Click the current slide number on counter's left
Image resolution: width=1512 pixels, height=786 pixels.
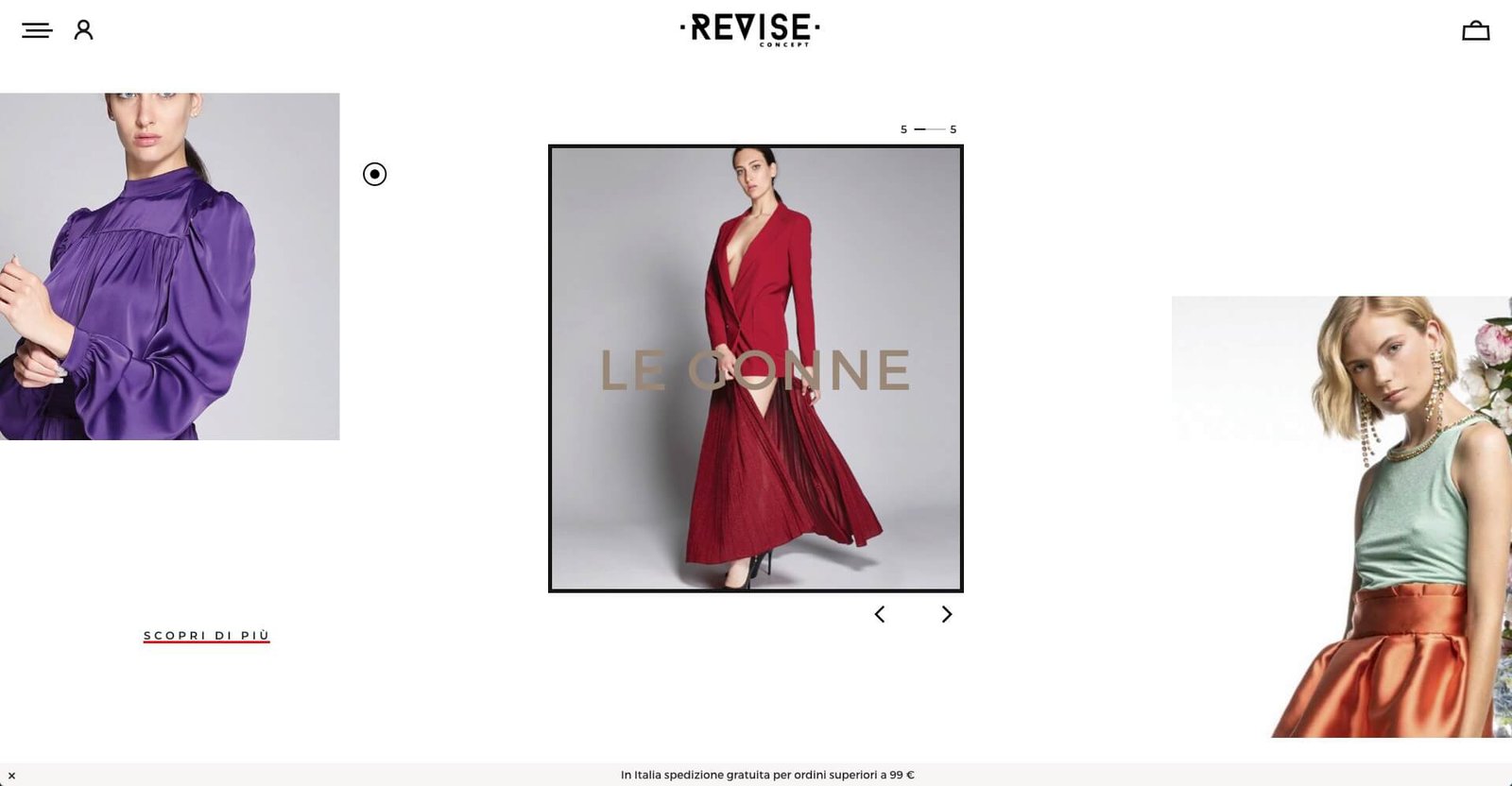pyautogui.click(x=903, y=129)
